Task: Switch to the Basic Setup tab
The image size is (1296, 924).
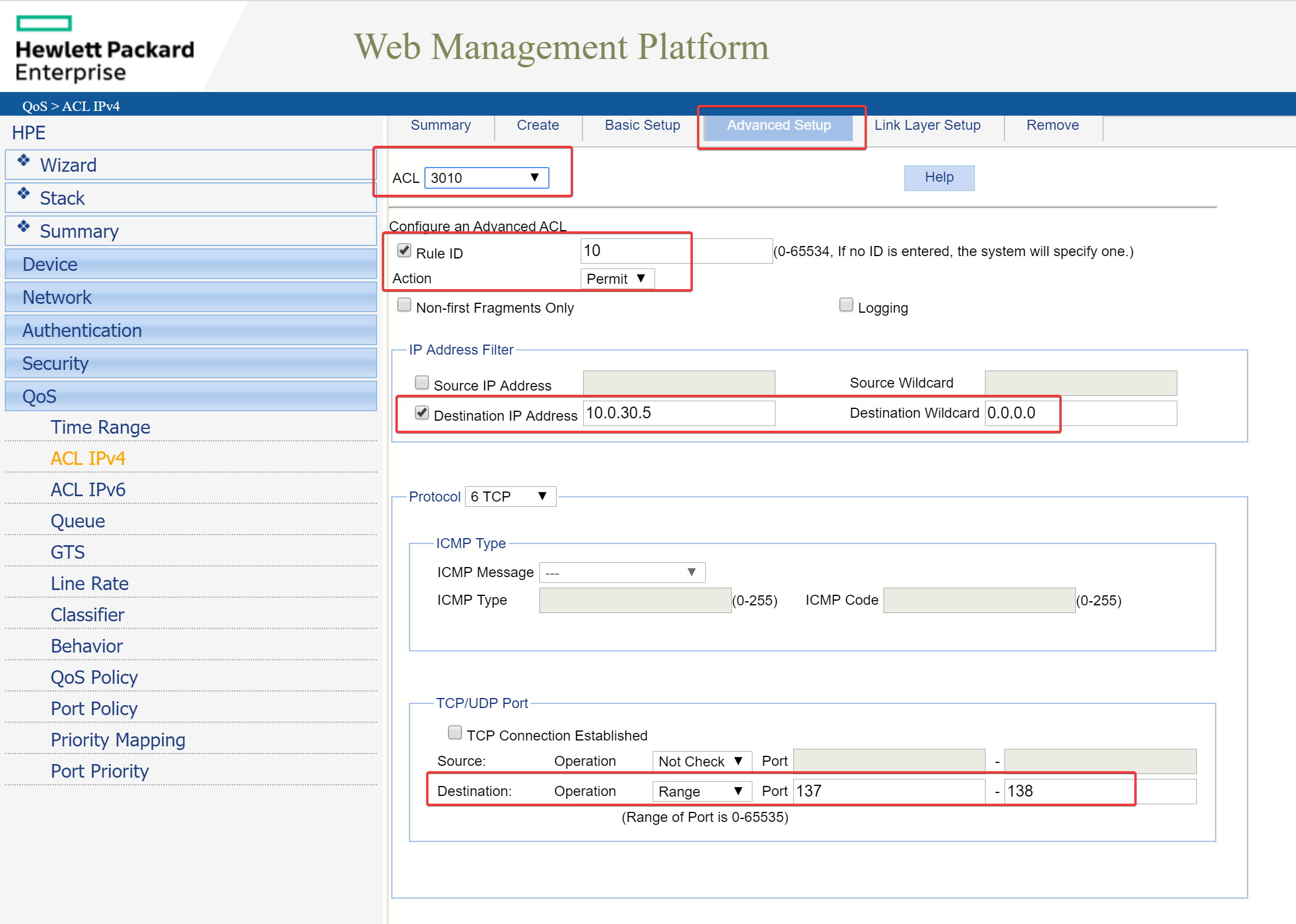Action: pyautogui.click(x=643, y=125)
